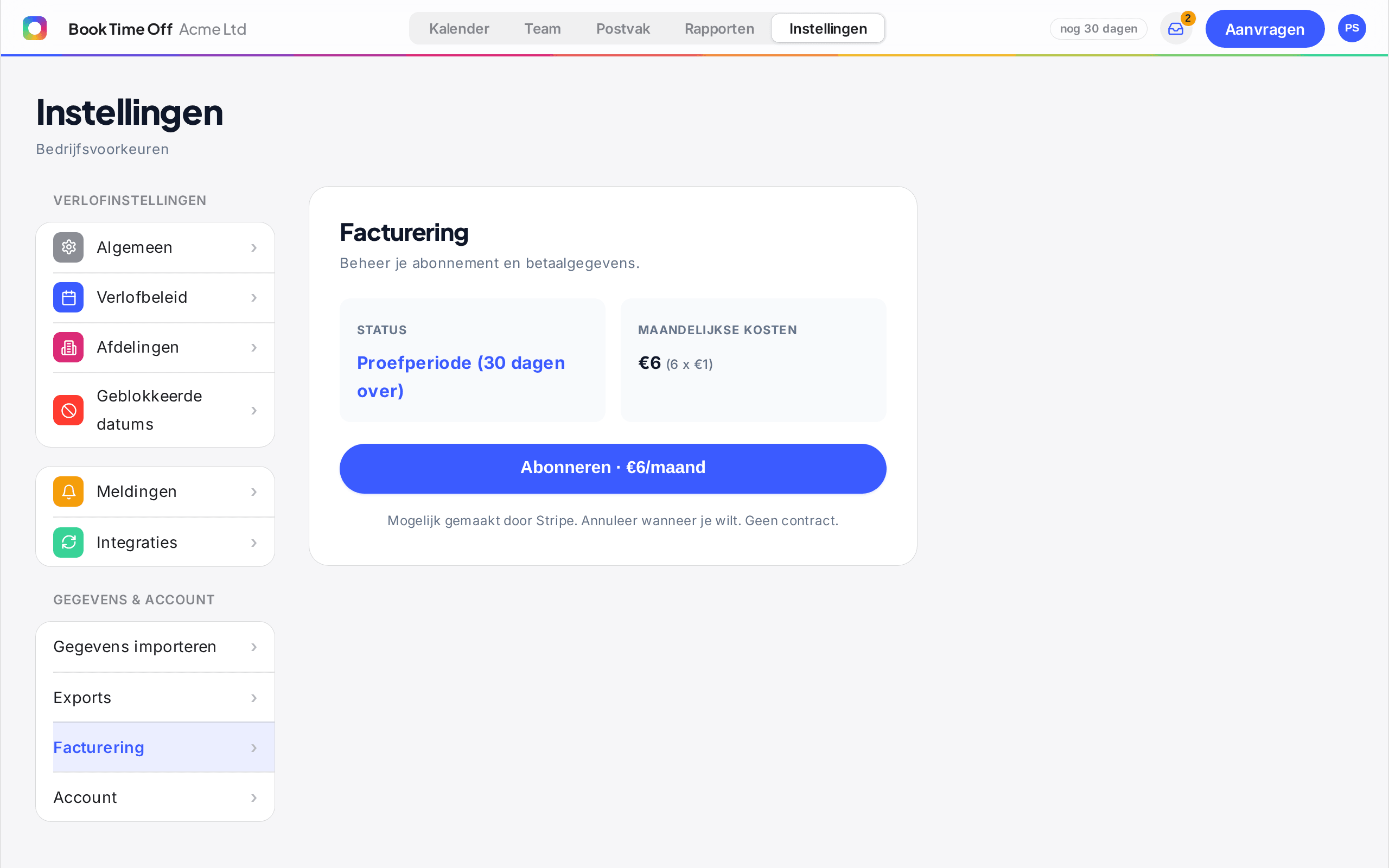Click the Meldingen bell icon
Screen dimensions: 1389x868
point(68,492)
